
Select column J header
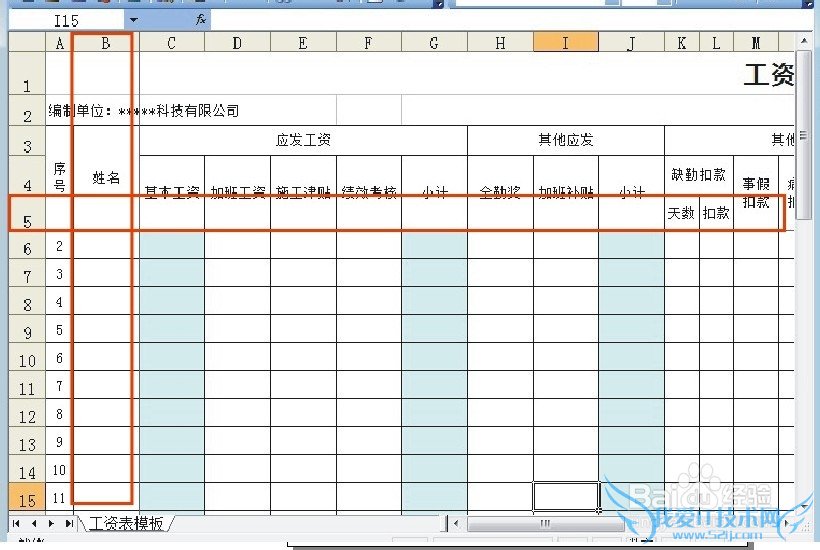coord(632,42)
